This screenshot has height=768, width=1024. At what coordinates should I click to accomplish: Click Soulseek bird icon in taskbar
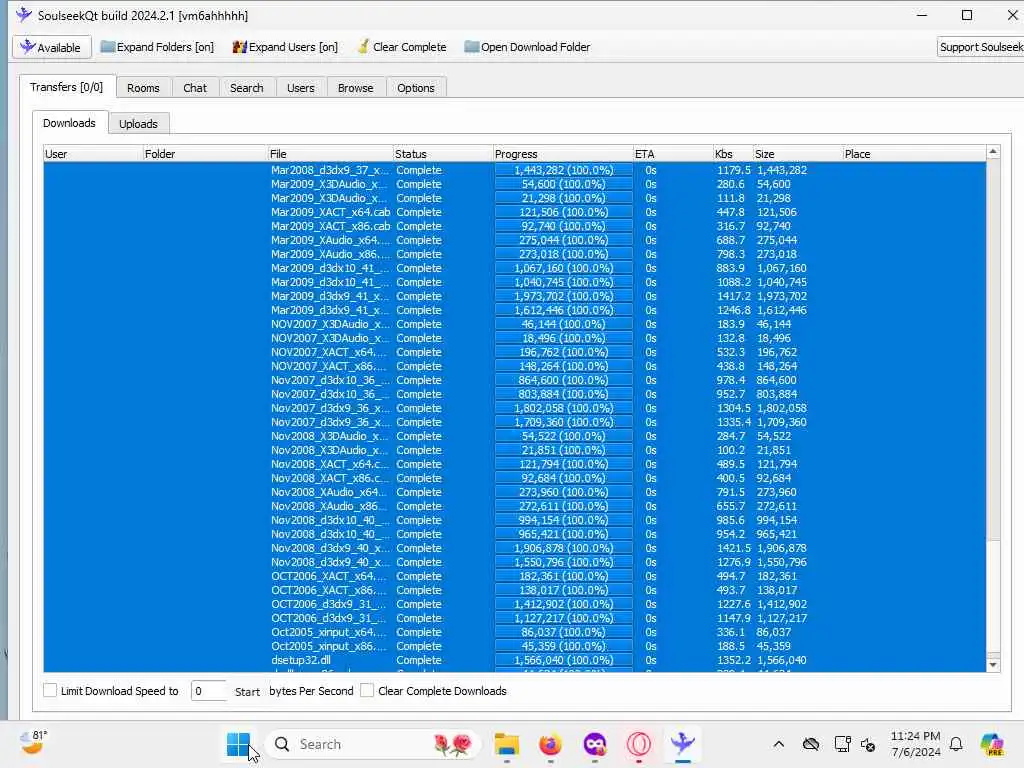(682, 744)
